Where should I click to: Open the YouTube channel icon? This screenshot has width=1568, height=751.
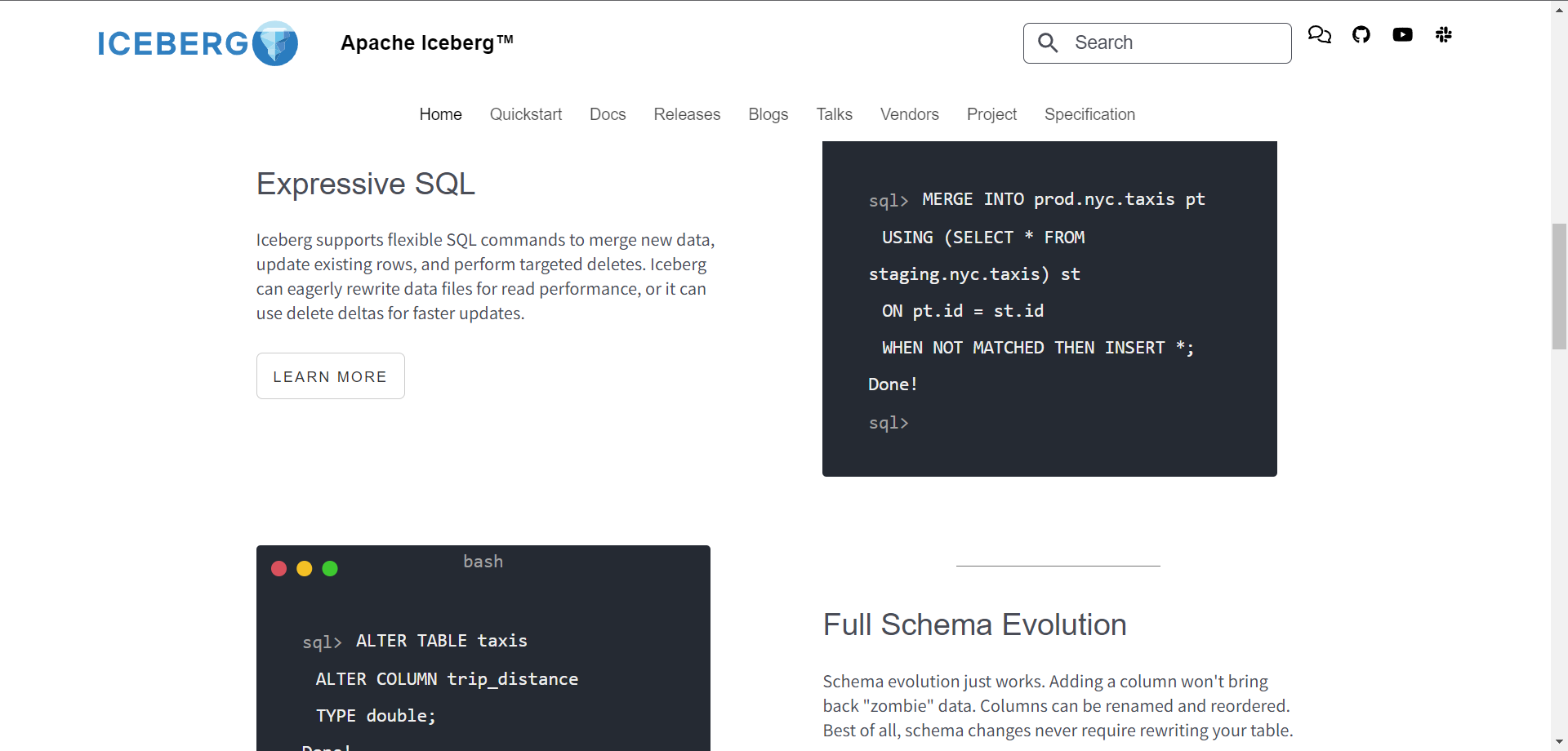[1403, 34]
